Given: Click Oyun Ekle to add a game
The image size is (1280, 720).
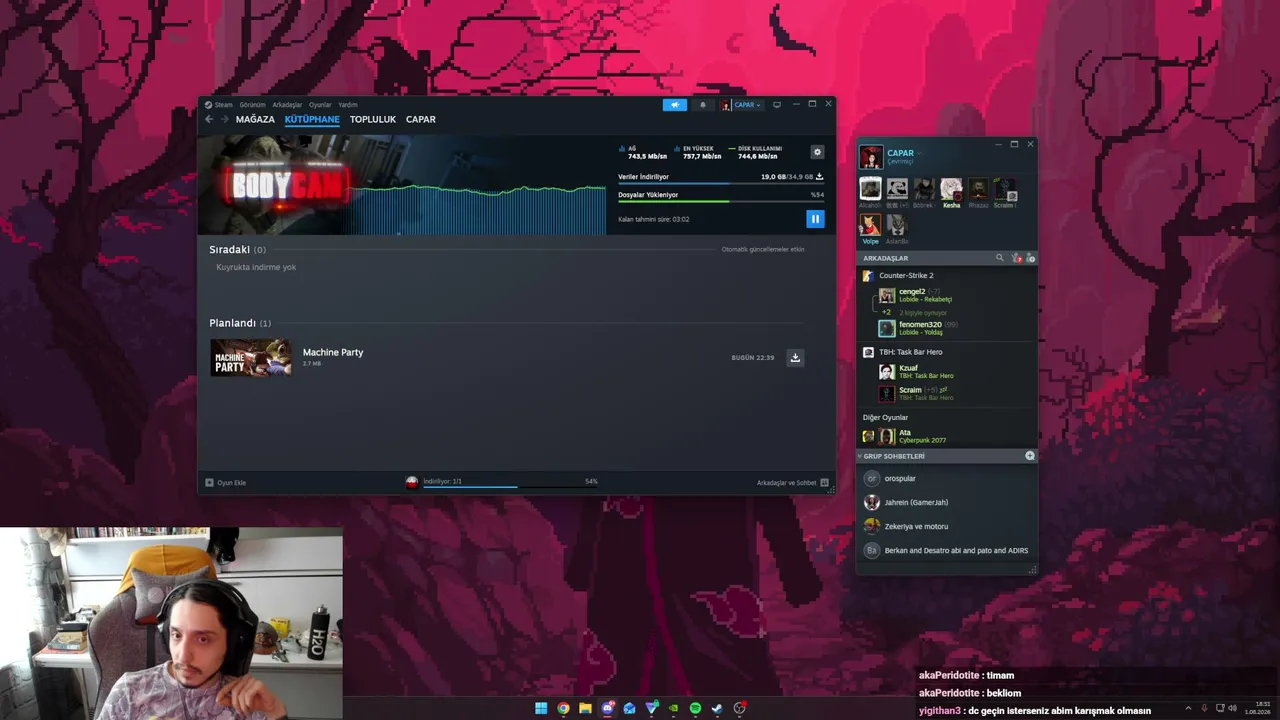Looking at the screenshot, I should click(x=225, y=483).
